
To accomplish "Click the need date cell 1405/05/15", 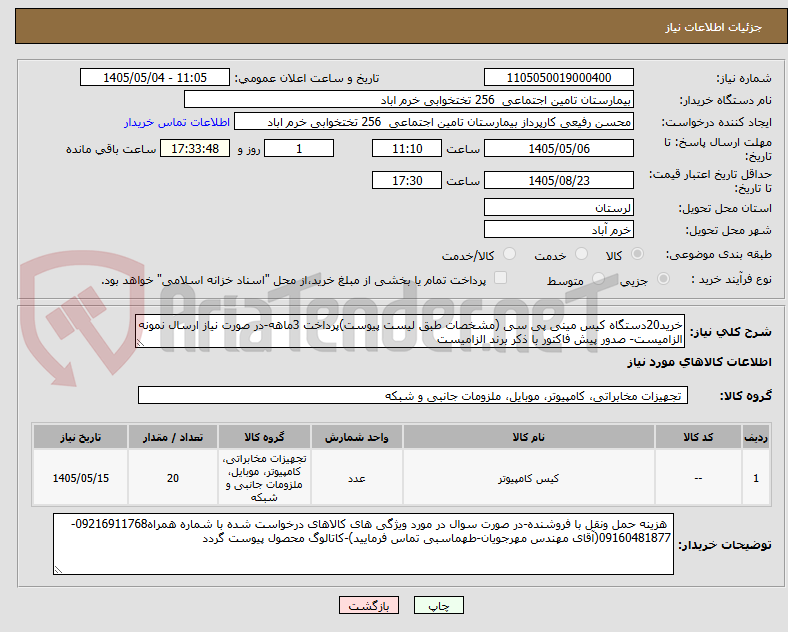I will [x=80, y=478].
